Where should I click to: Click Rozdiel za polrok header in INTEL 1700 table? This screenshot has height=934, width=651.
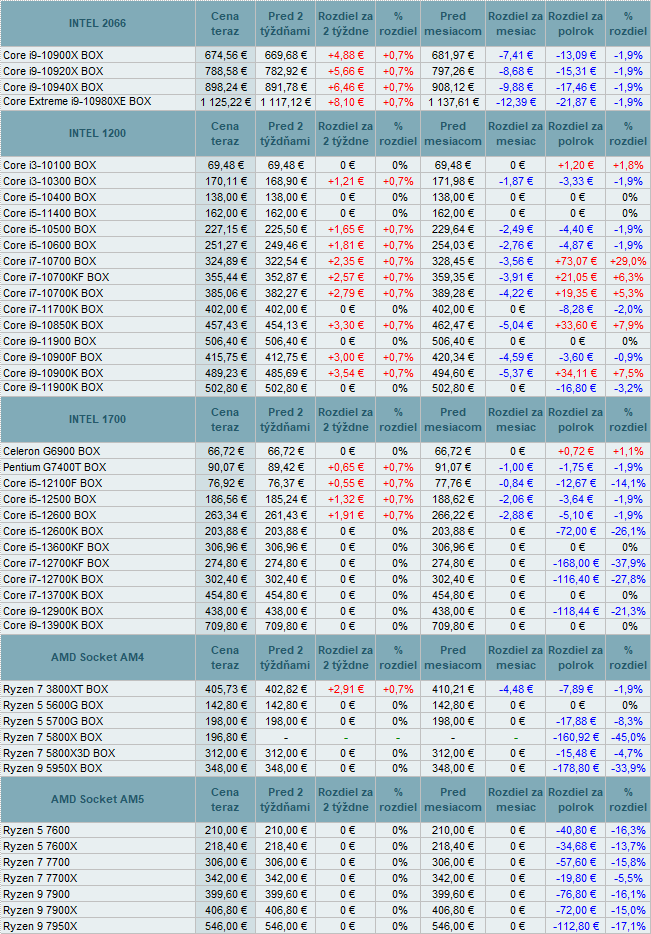(575, 419)
